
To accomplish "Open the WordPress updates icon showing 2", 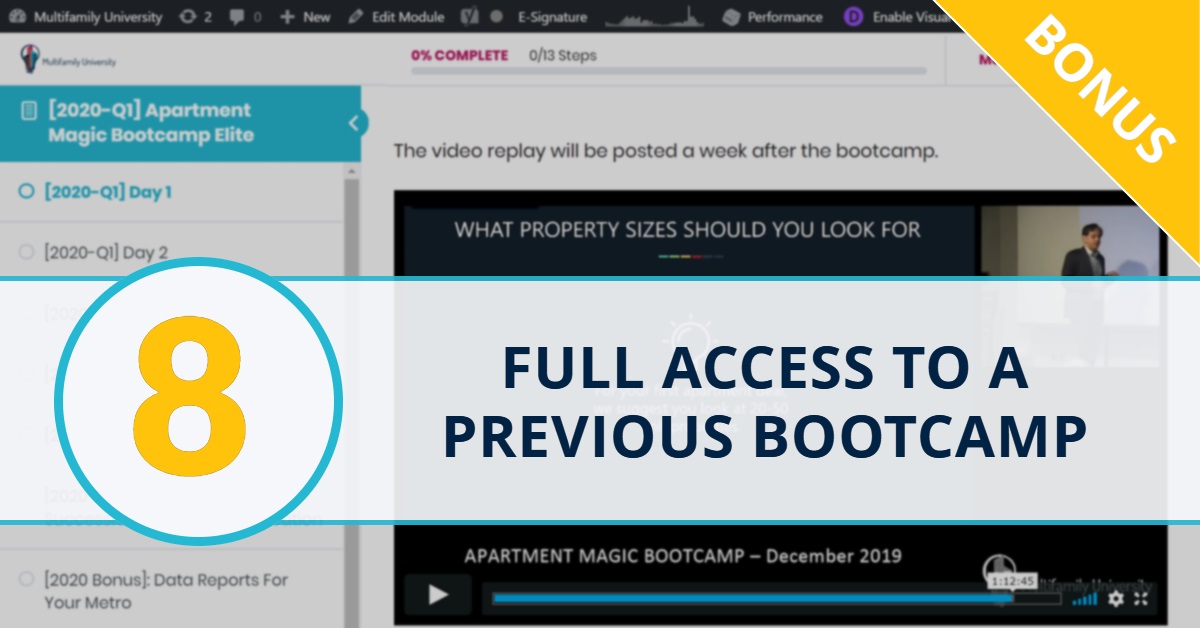I will pos(195,17).
